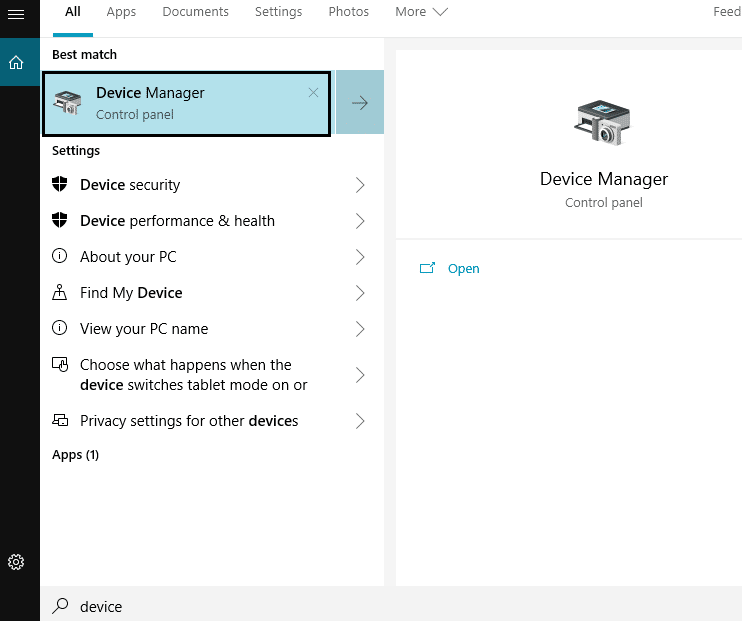
Task: Expand the About your PC chevron
Action: tap(360, 257)
